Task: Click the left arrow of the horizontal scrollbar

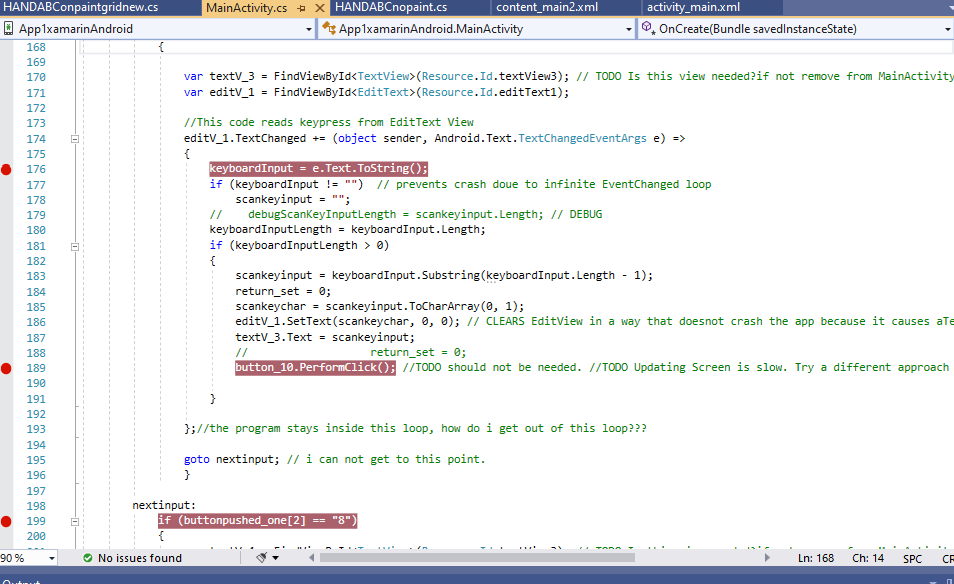Action: point(311,559)
